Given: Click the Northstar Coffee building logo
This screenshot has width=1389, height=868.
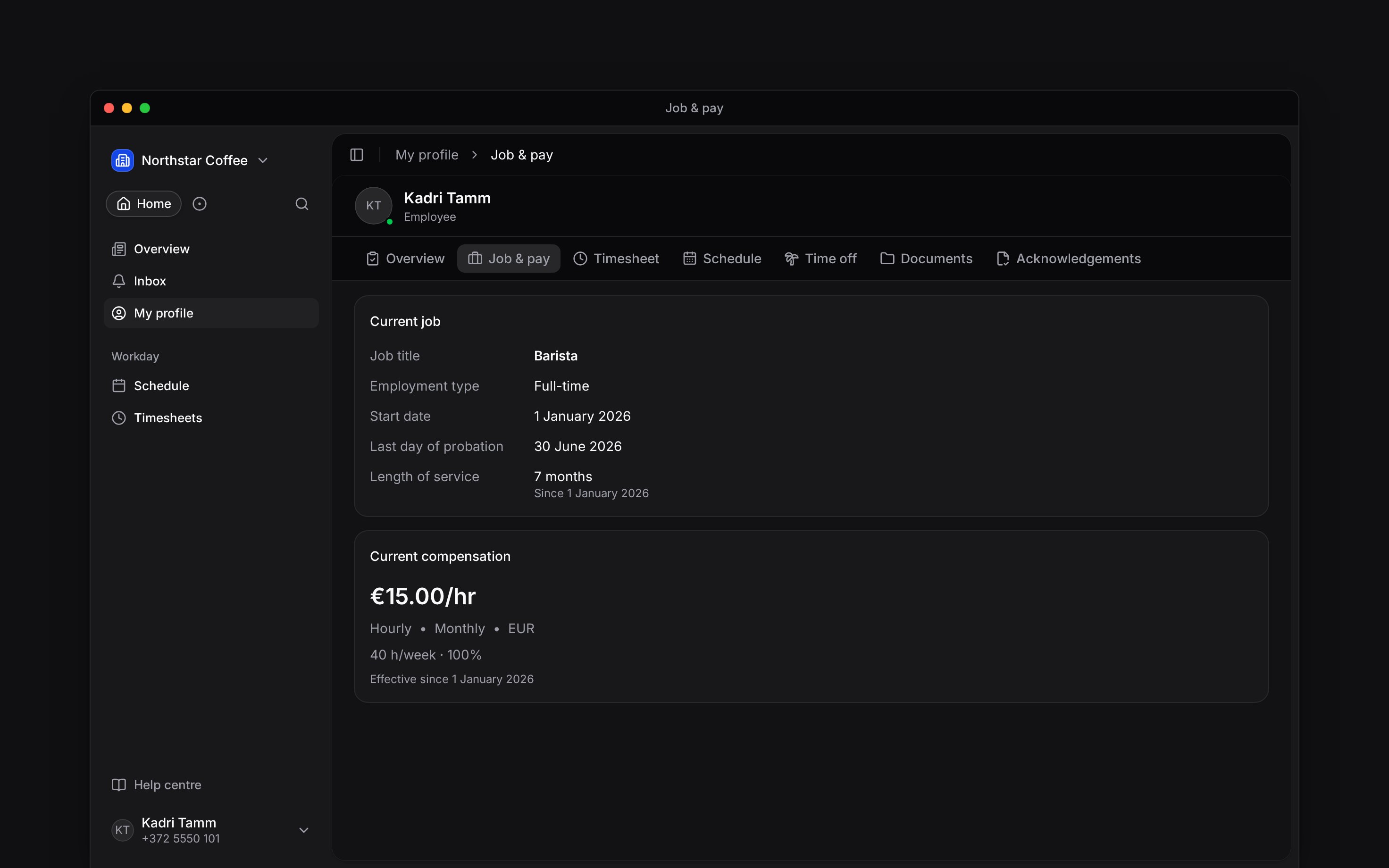Looking at the screenshot, I should coord(122,160).
